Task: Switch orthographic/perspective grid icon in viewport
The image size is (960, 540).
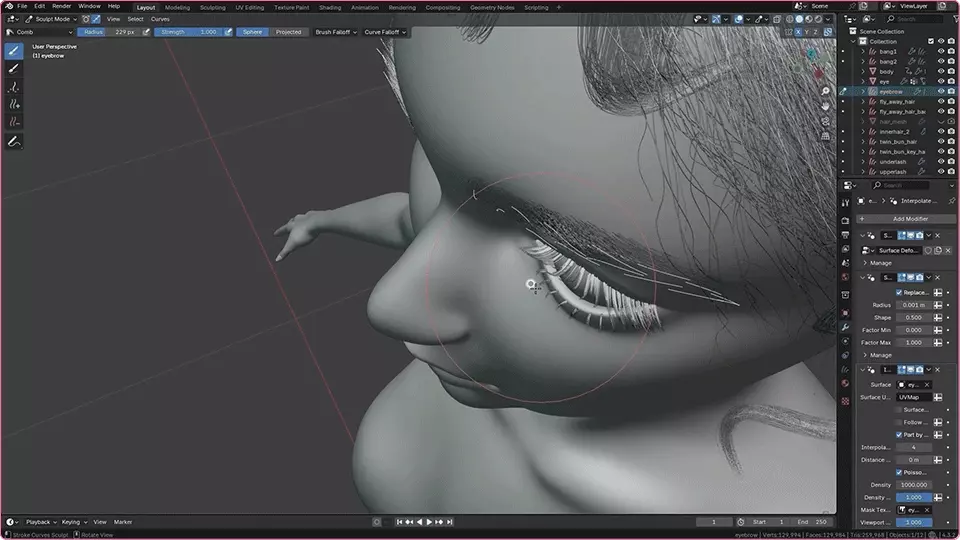Action: pos(825,136)
